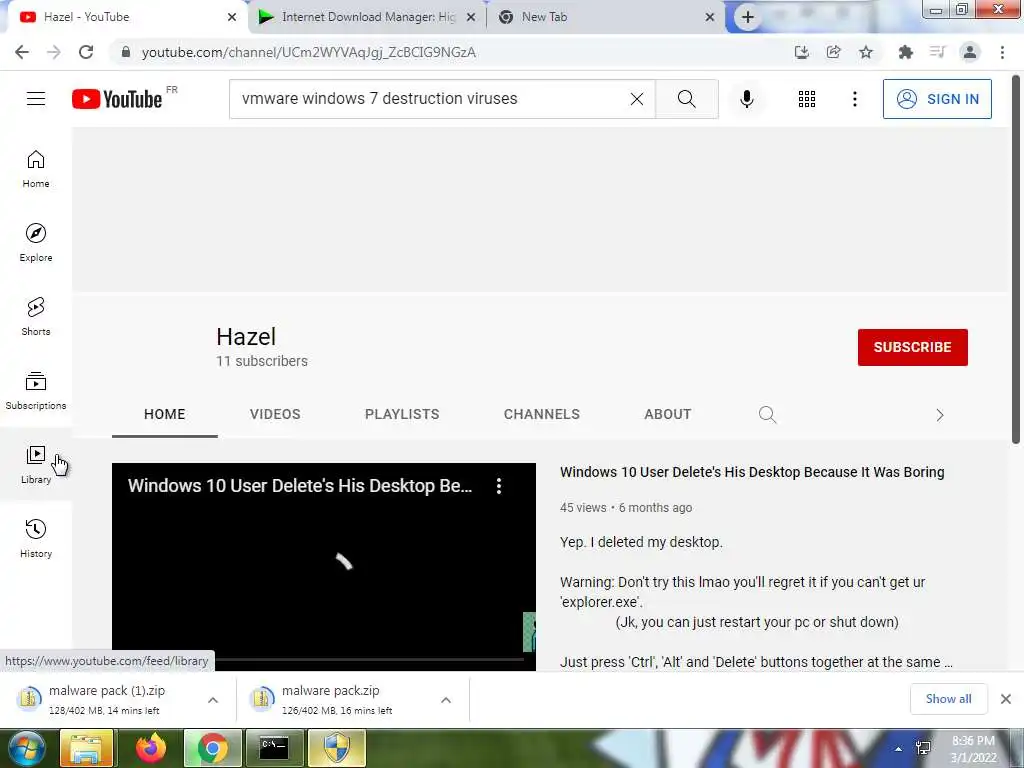1024x768 pixels.
Task: Close the downloads bar
Action: pyautogui.click(x=1006, y=699)
